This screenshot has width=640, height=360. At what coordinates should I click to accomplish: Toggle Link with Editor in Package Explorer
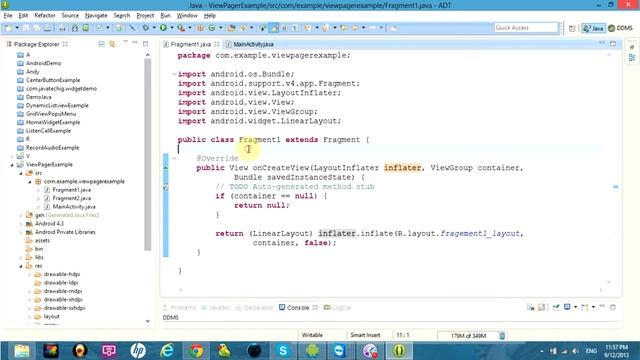[x=112, y=44]
